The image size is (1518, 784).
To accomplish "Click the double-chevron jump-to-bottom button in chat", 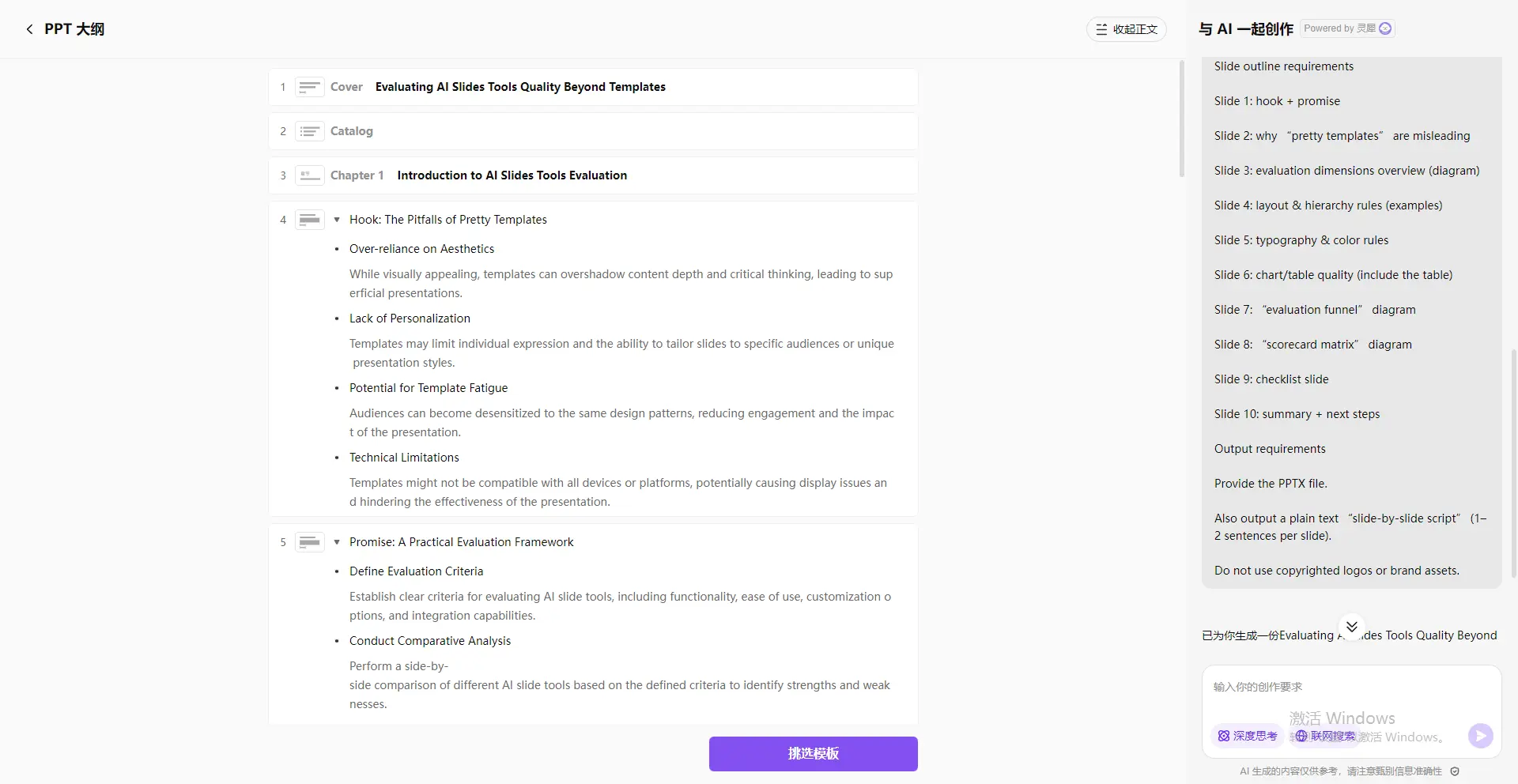I will [1352, 627].
